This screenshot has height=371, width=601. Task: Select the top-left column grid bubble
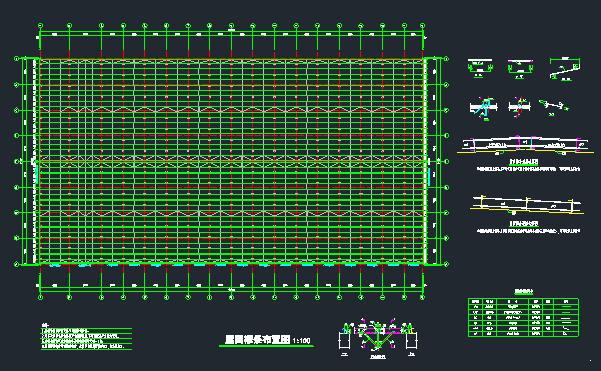click(41, 26)
